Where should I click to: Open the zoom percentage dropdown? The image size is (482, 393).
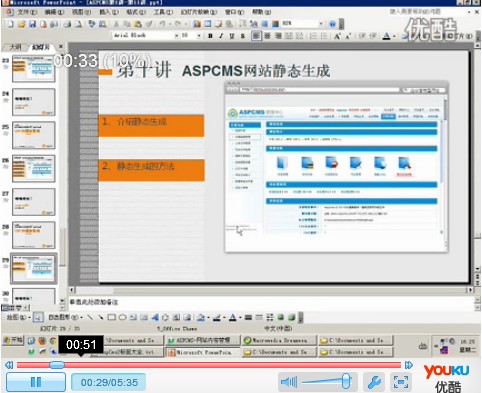pyautogui.click(x=321, y=24)
